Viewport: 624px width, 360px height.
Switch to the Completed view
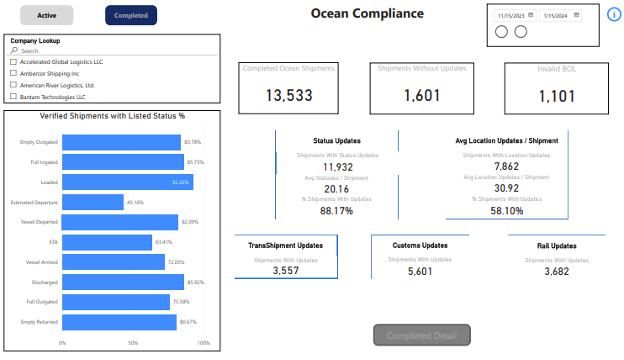131,16
